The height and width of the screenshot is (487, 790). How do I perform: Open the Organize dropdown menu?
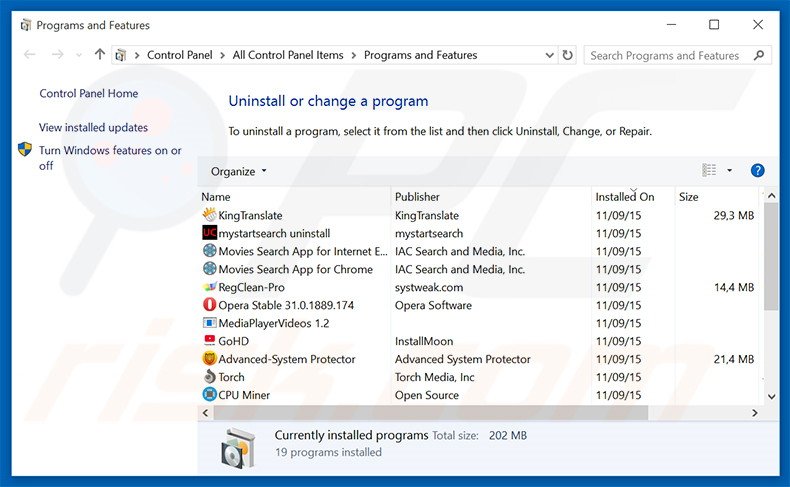pos(238,171)
